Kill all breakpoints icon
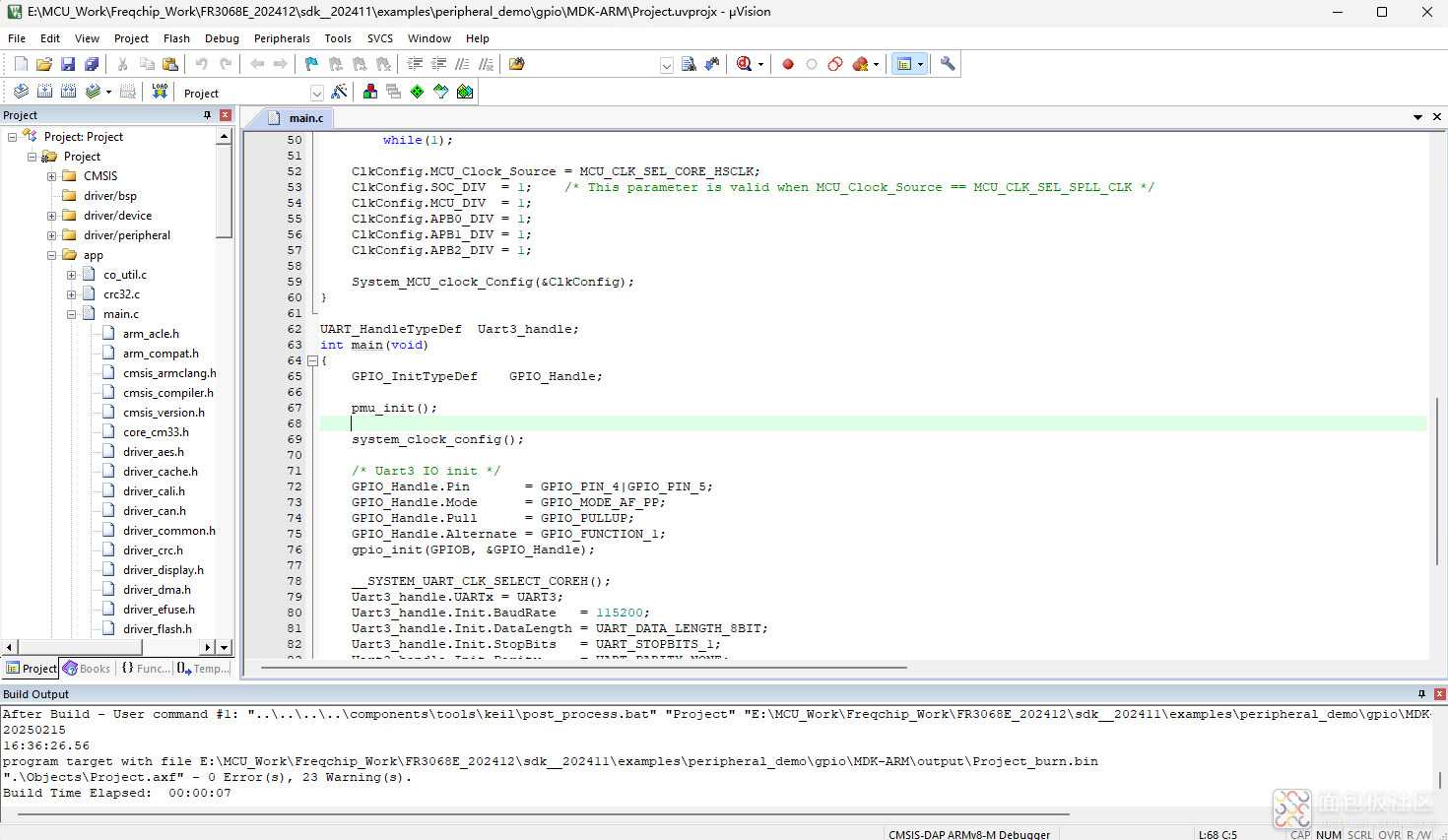 [860, 64]
